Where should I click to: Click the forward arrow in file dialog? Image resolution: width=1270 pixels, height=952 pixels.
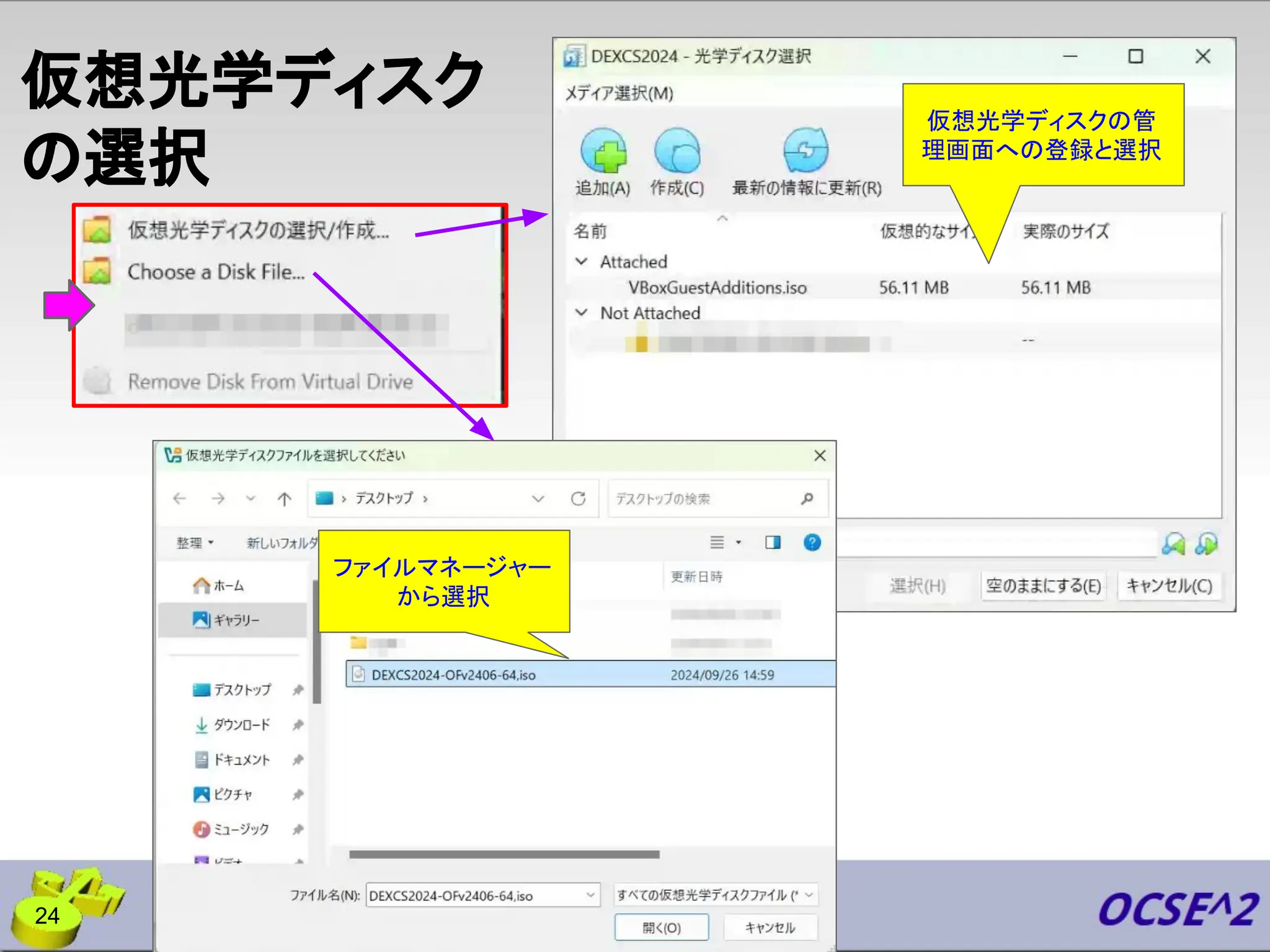pos(218,498)
